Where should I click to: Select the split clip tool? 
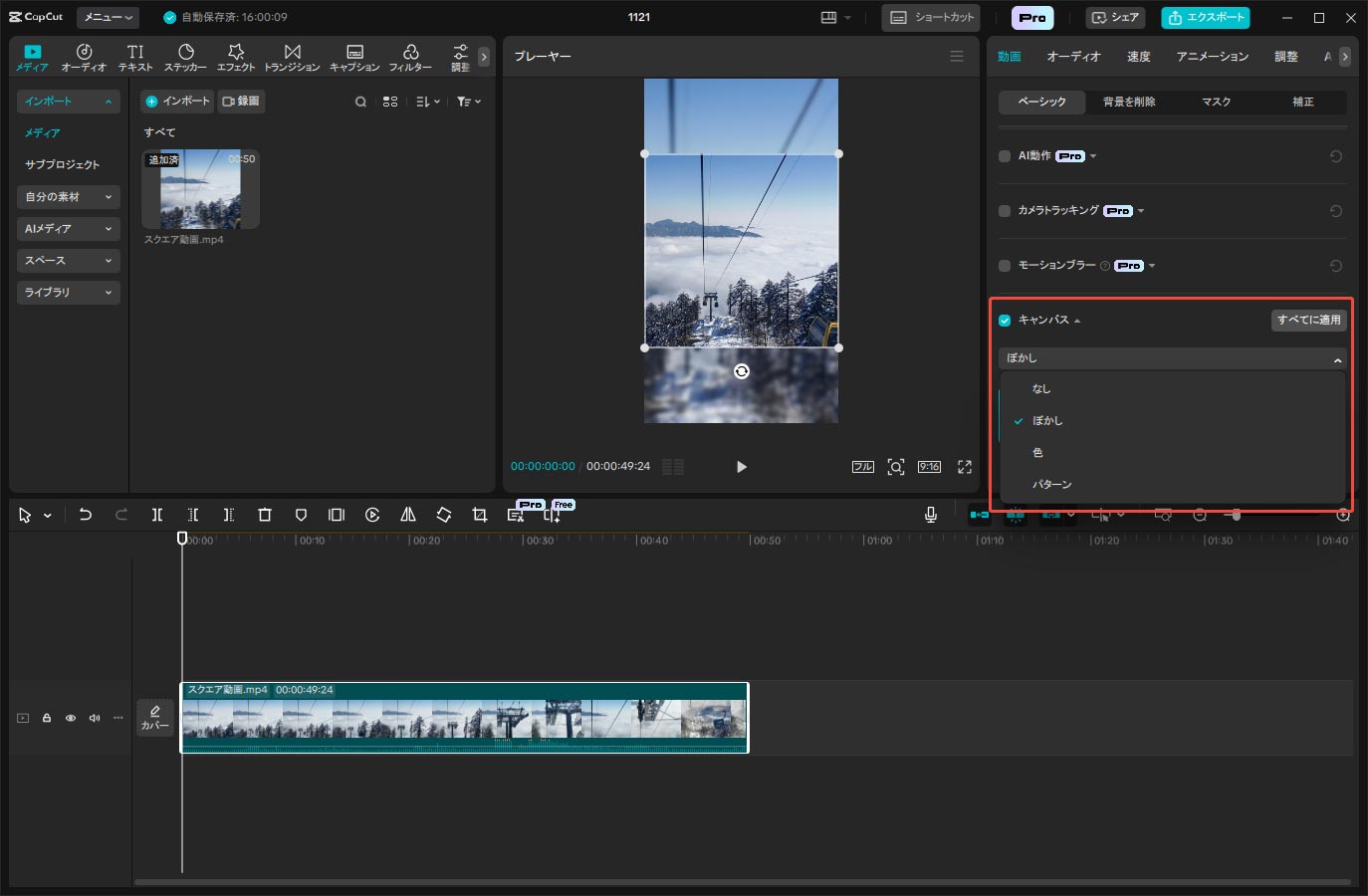tap(156, 515)
